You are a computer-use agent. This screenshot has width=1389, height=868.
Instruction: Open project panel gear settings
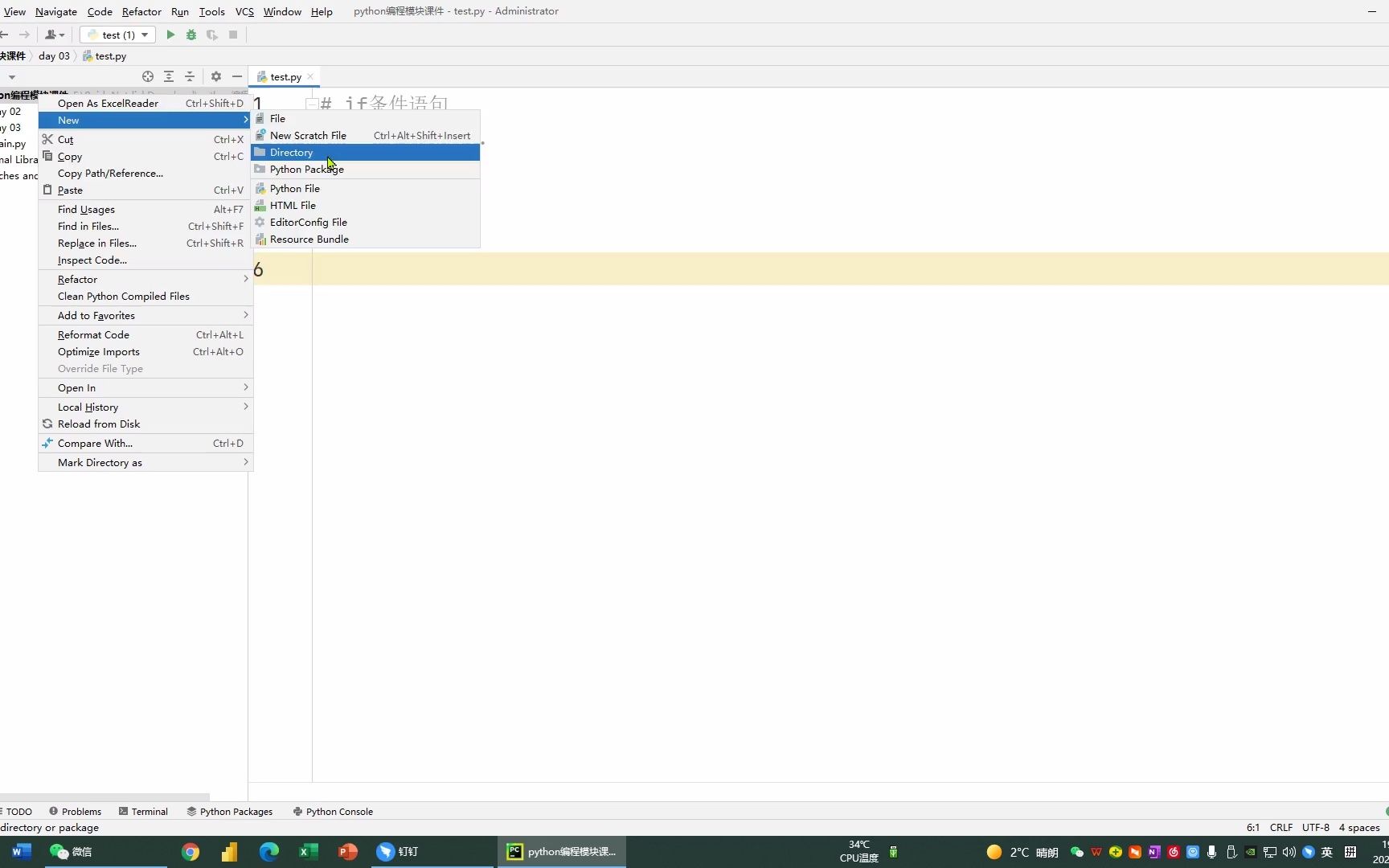click(216, 76)
